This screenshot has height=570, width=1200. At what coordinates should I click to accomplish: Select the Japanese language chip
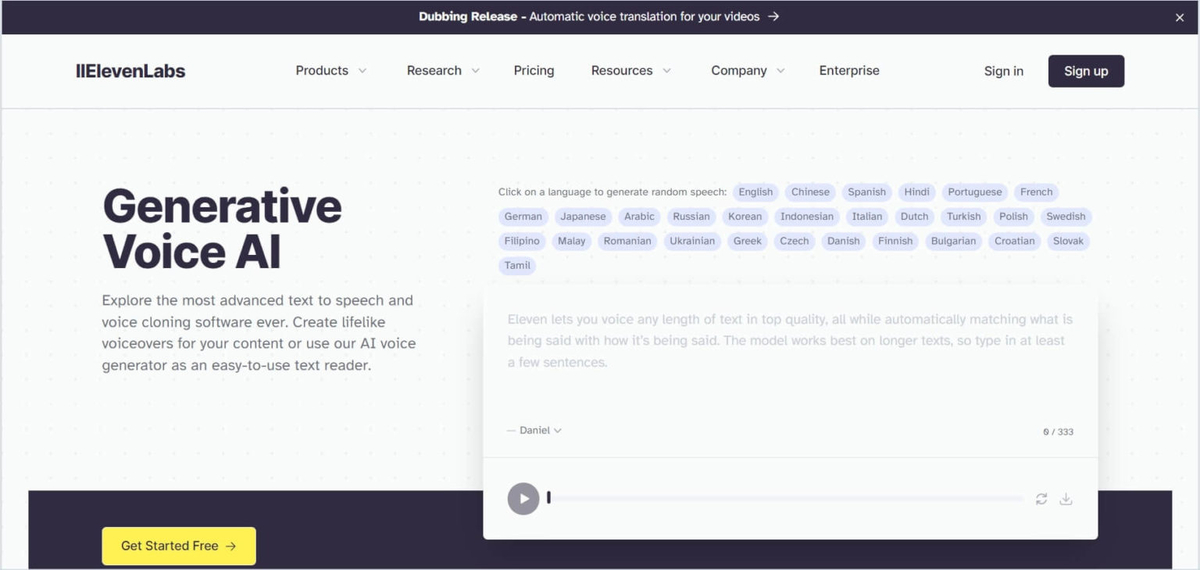583,216
